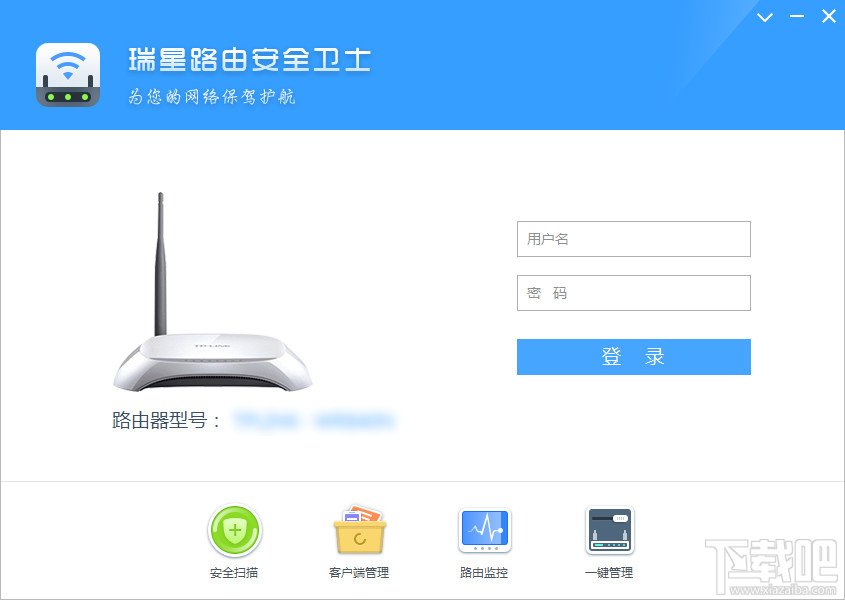845x600 pixels.
Task: Select the 路由监控 text label
Action: tap(484, 573)
